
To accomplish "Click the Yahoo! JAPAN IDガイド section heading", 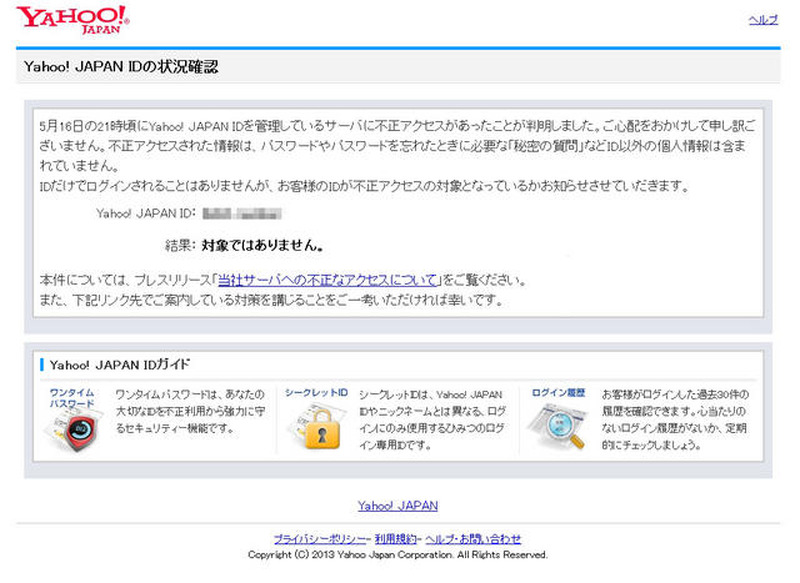I will (120, 364).
